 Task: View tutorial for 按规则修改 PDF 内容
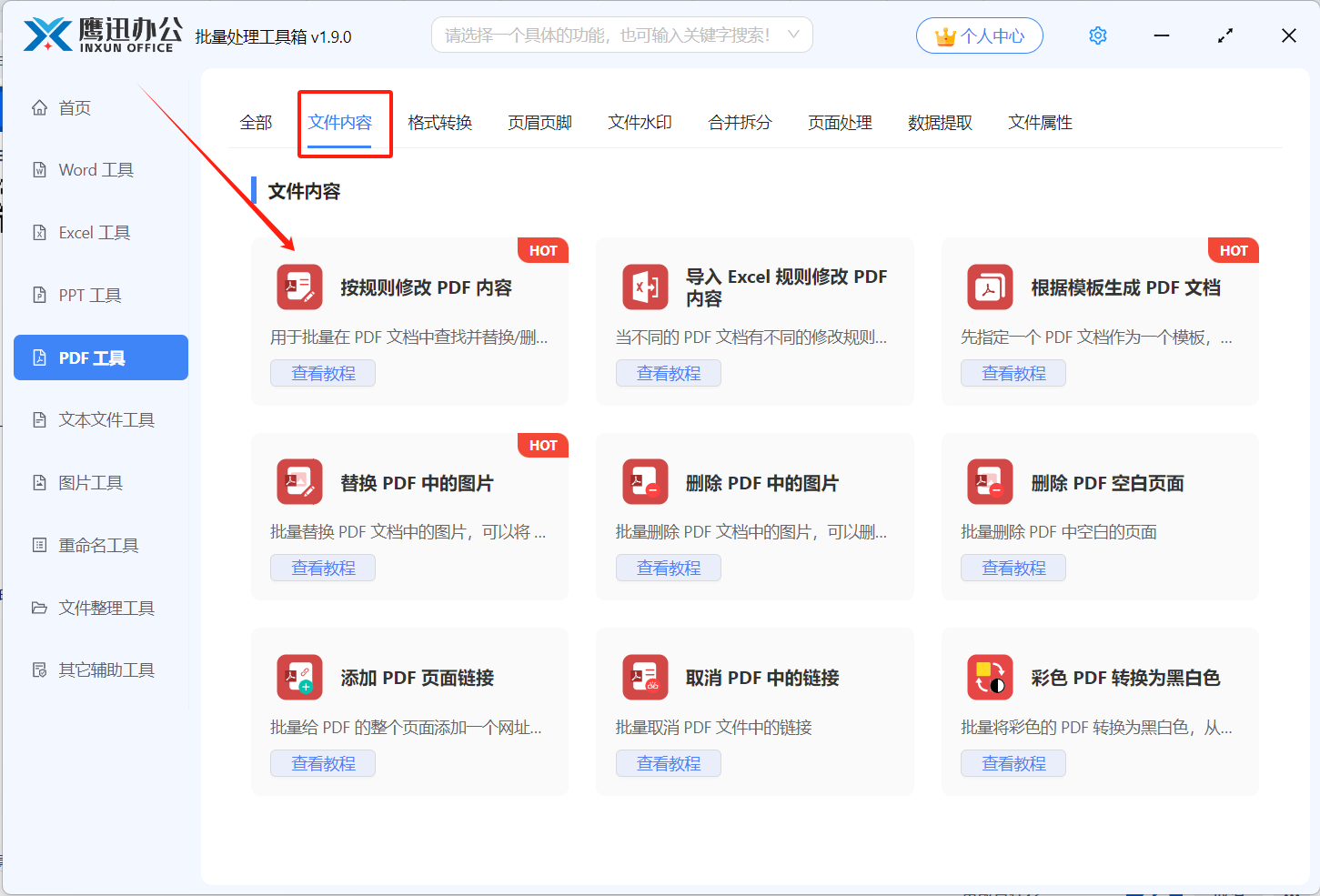tap(323, 373)
